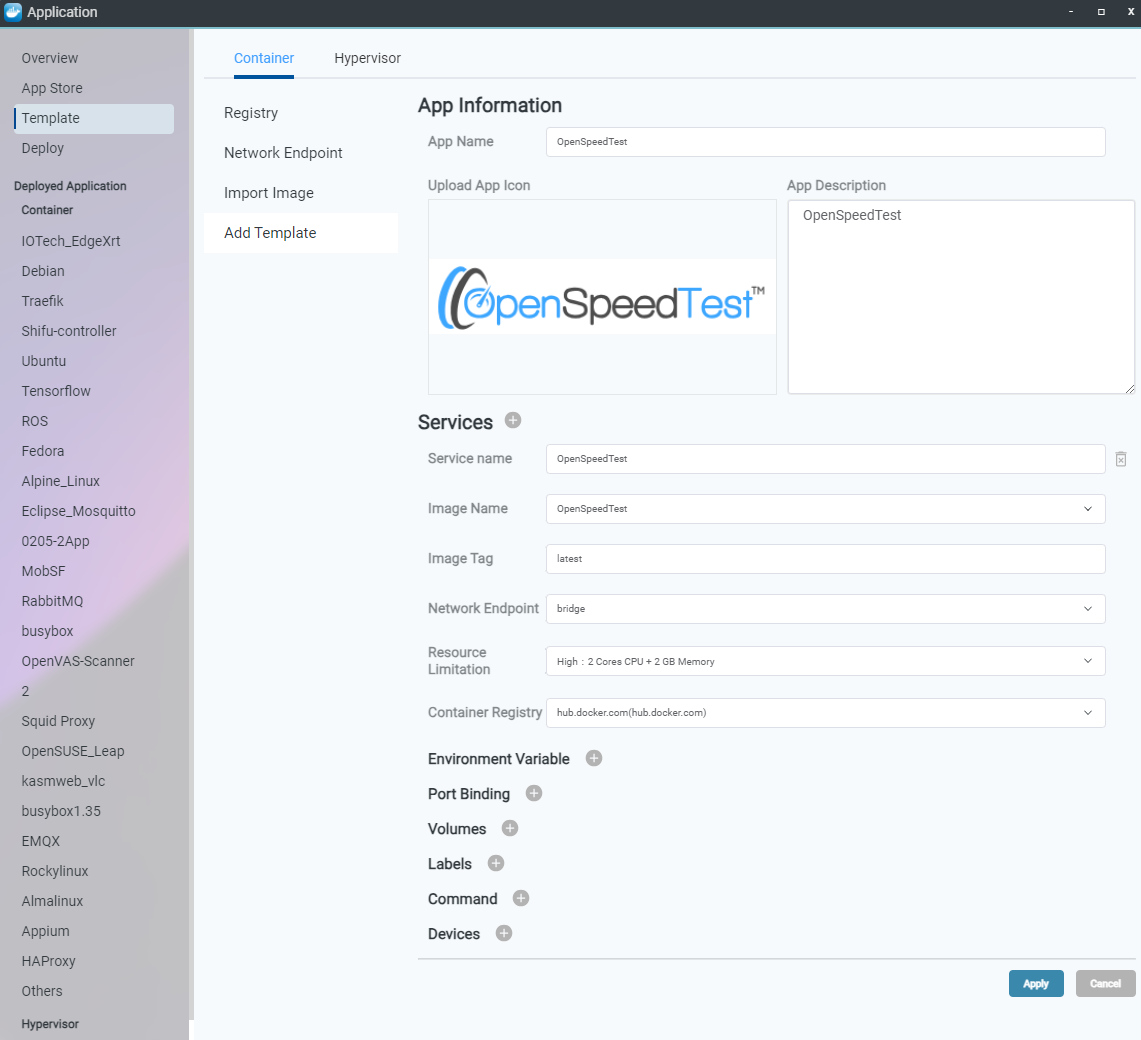Select the Add Template section

[301, 233]
